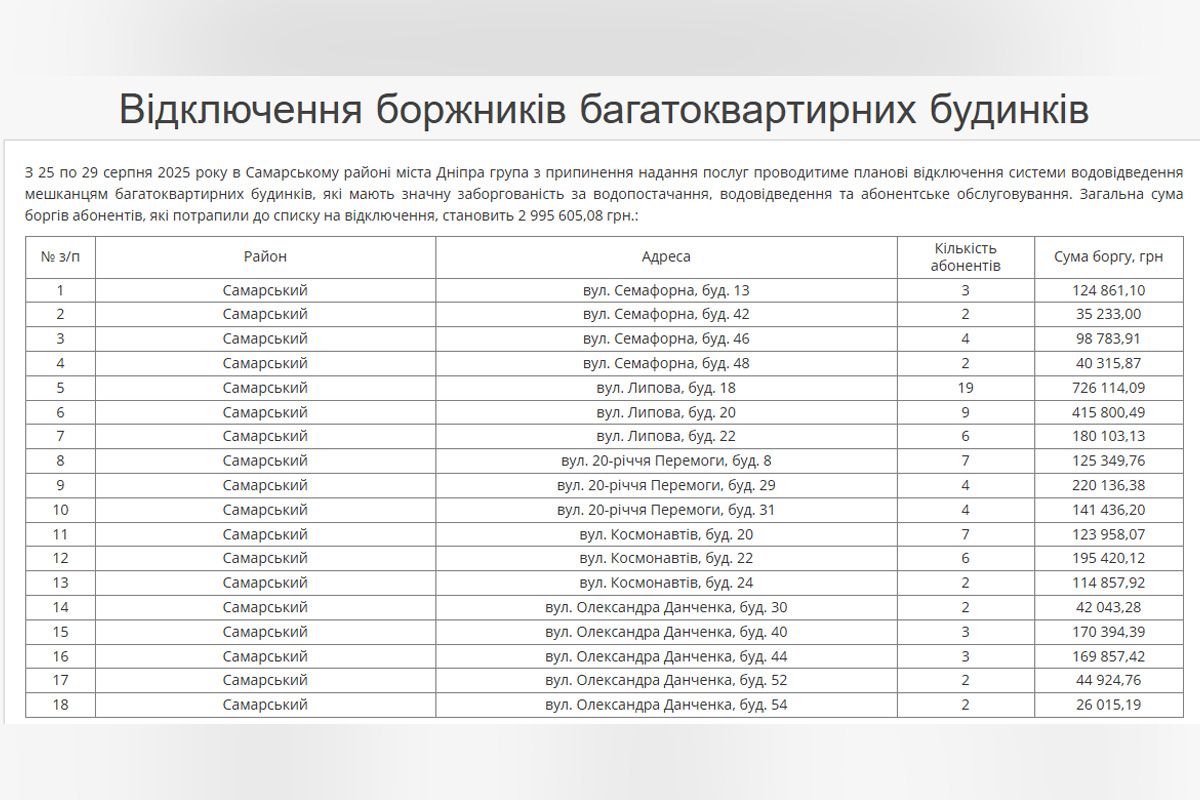
Task: Click address 'вул. 20-річчя Перемоги, буд. 29'
Action: tap(666, 485)
